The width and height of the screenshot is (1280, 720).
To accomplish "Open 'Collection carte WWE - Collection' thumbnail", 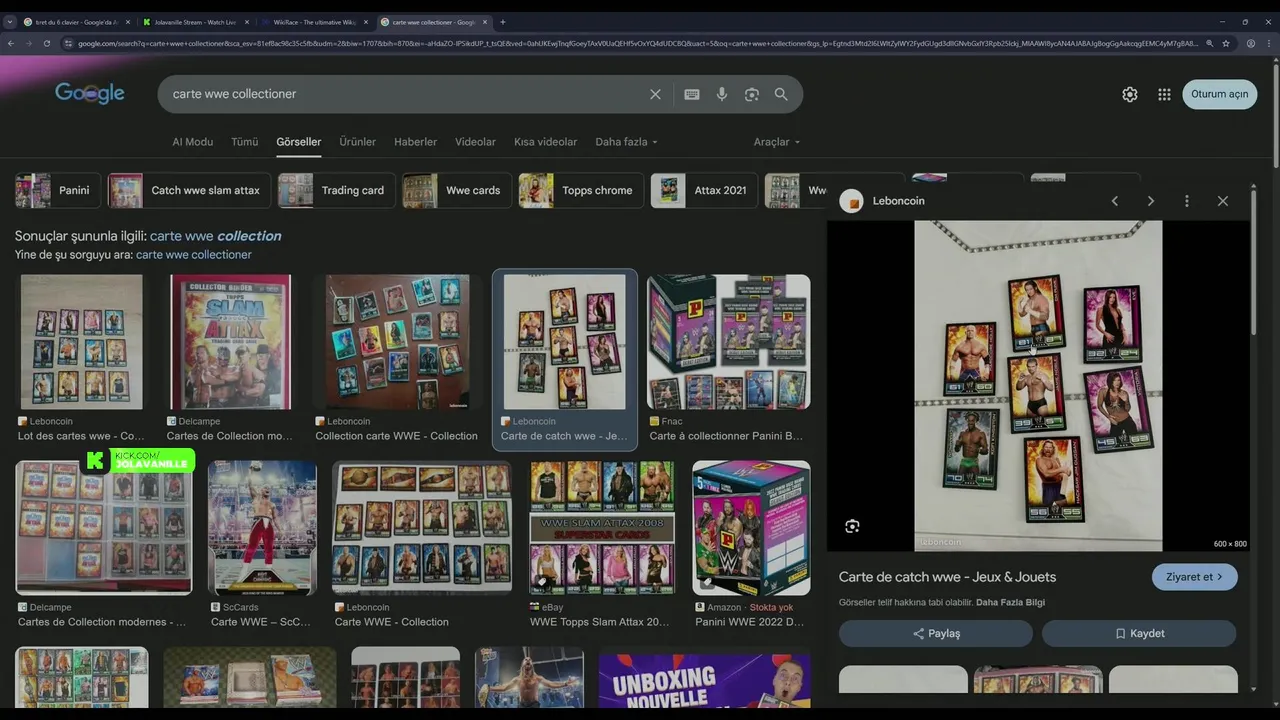I will [397, 342].
